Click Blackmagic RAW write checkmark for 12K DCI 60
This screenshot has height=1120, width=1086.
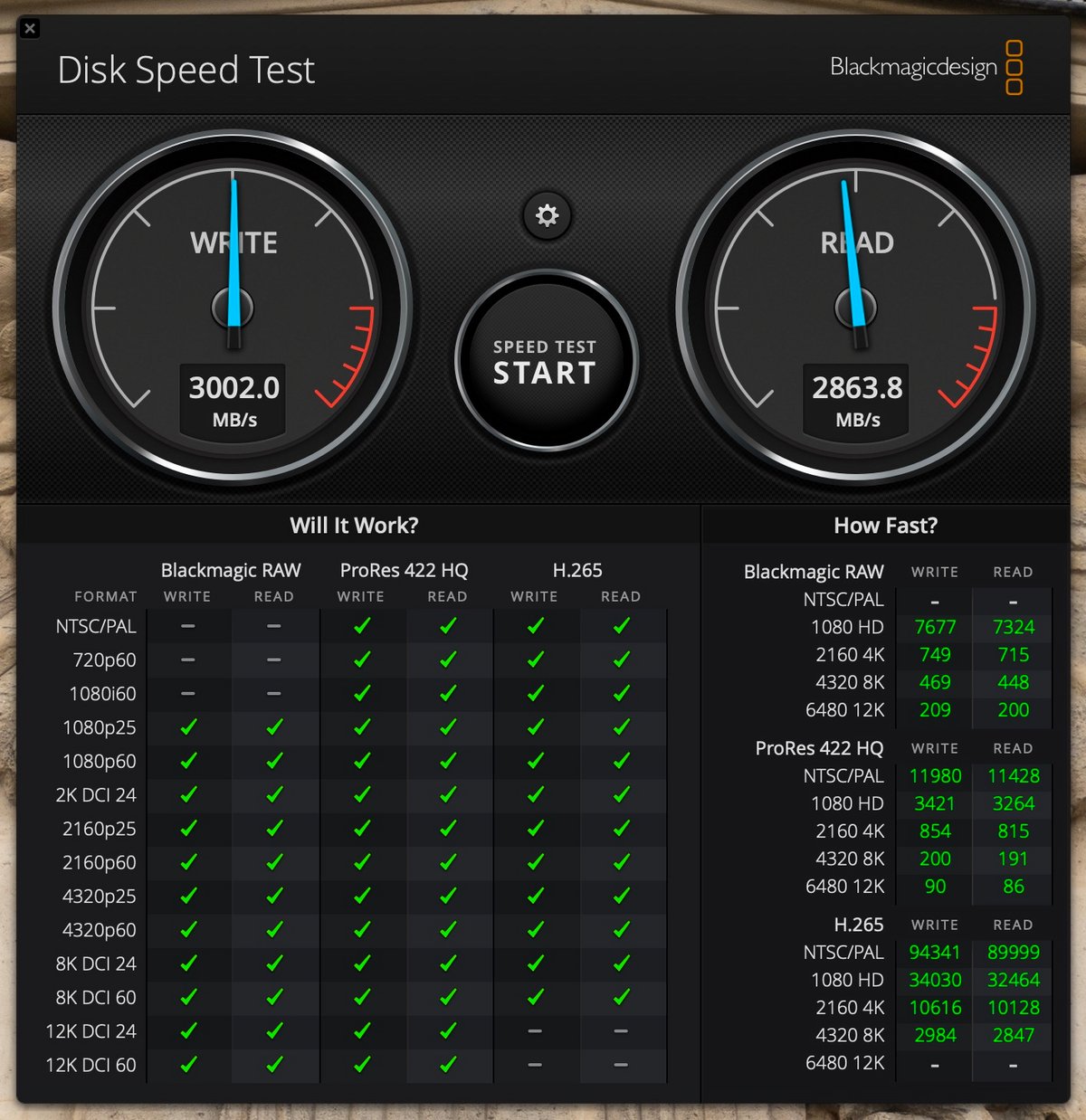(x=188, y=1065)
